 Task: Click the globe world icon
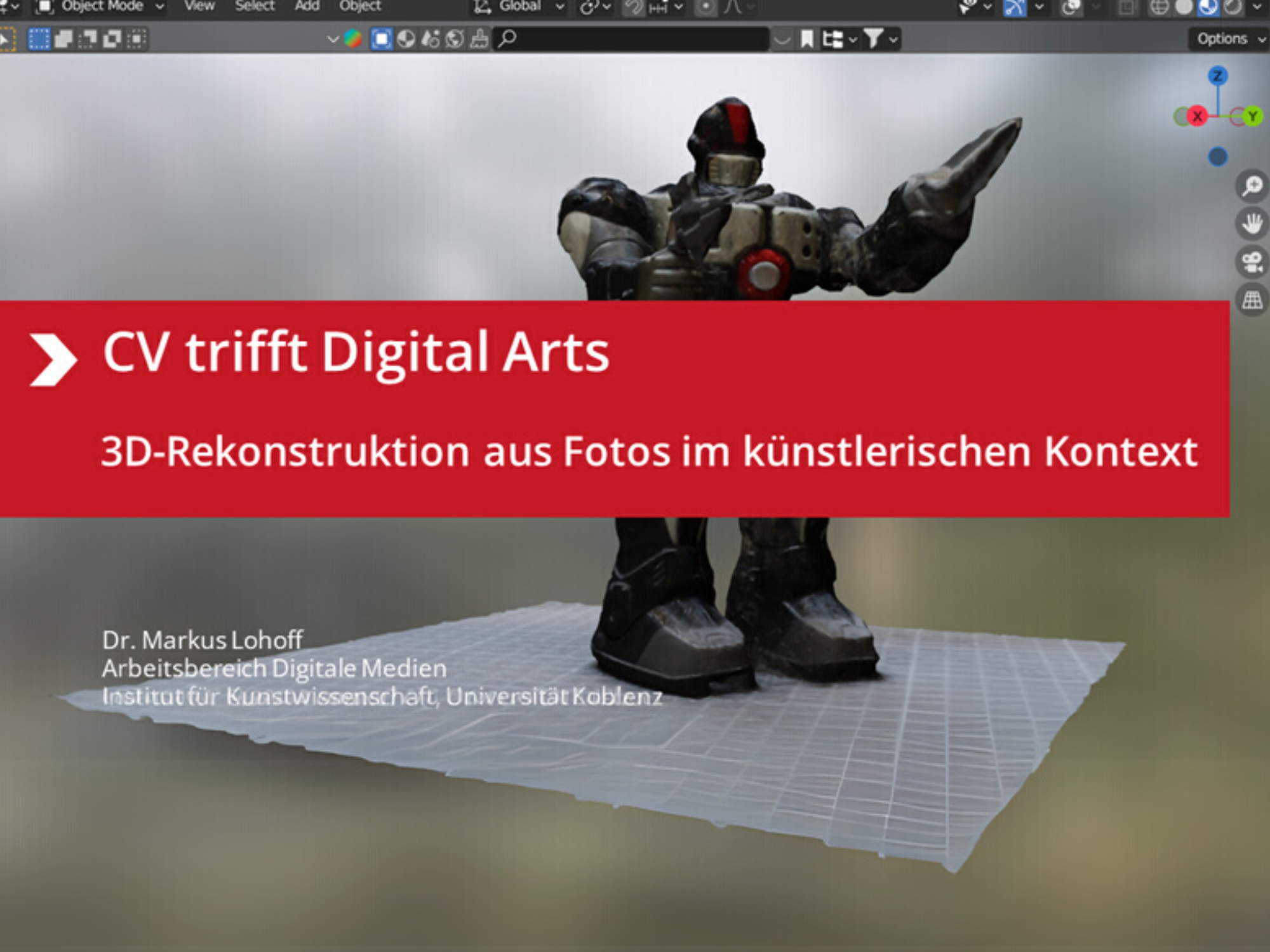pos(455,39)
